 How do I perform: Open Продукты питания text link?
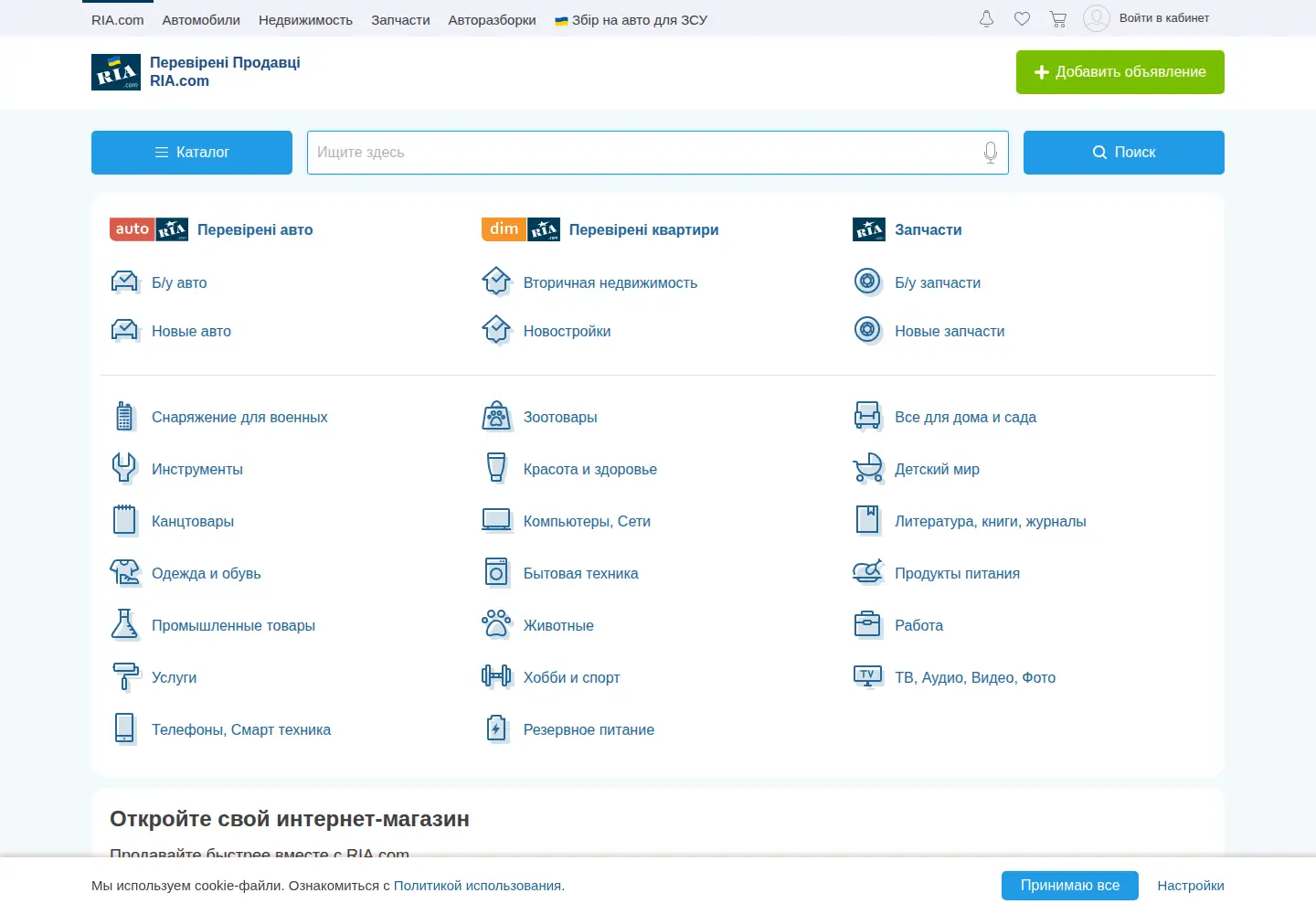click(958, 574)
